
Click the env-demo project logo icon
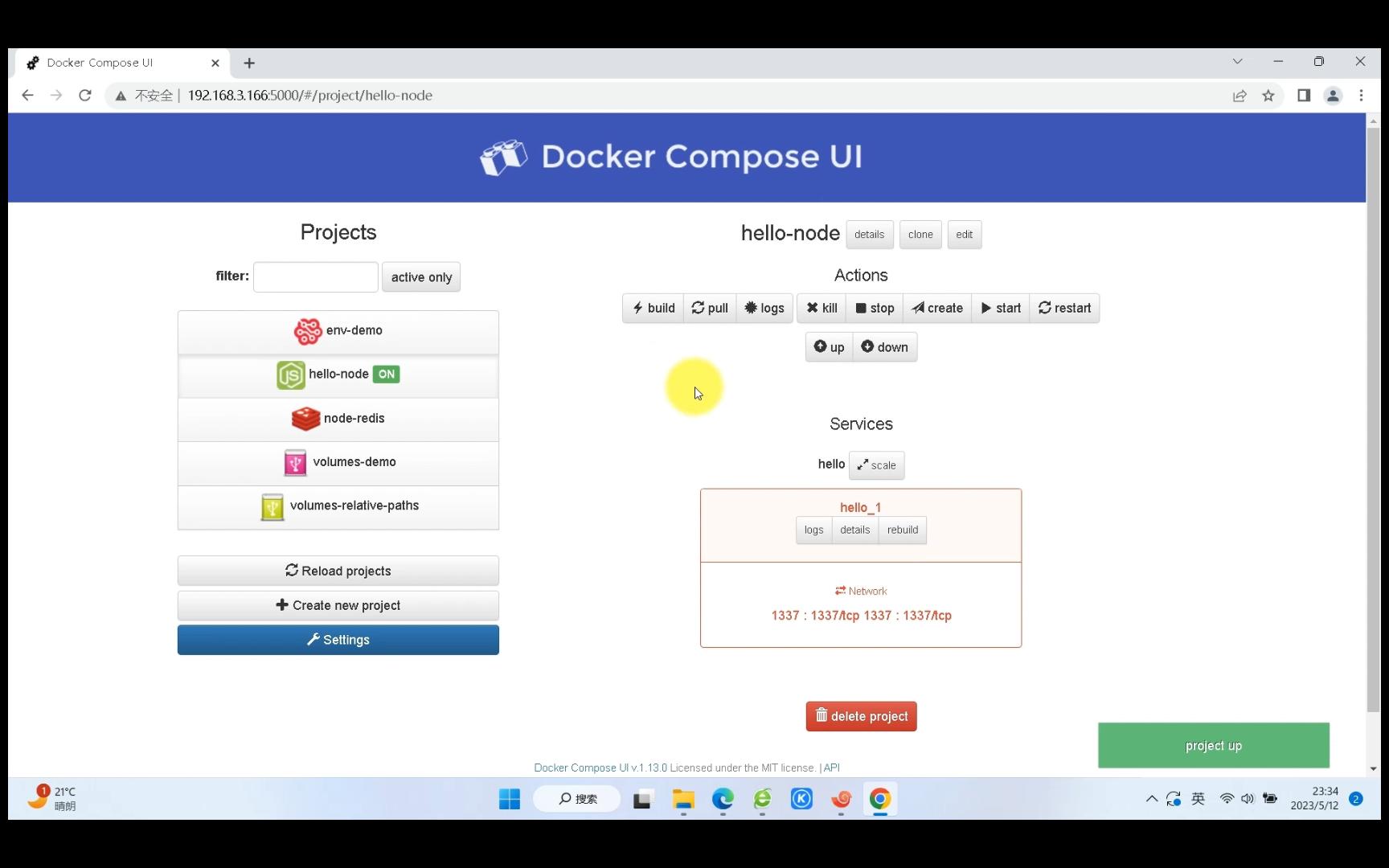tap(307, 331)
